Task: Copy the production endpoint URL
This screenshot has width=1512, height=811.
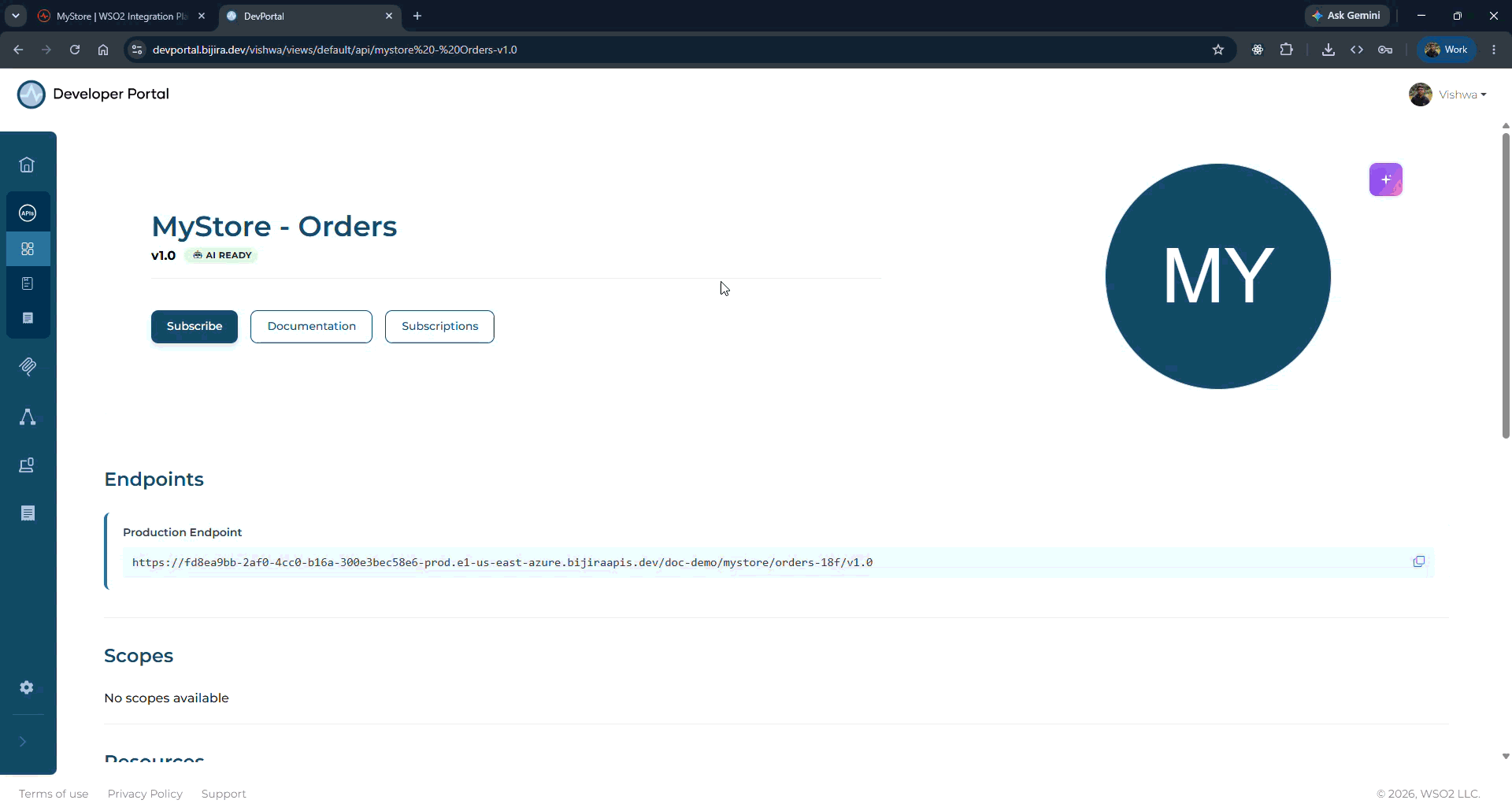Action: click(1419, 562)
